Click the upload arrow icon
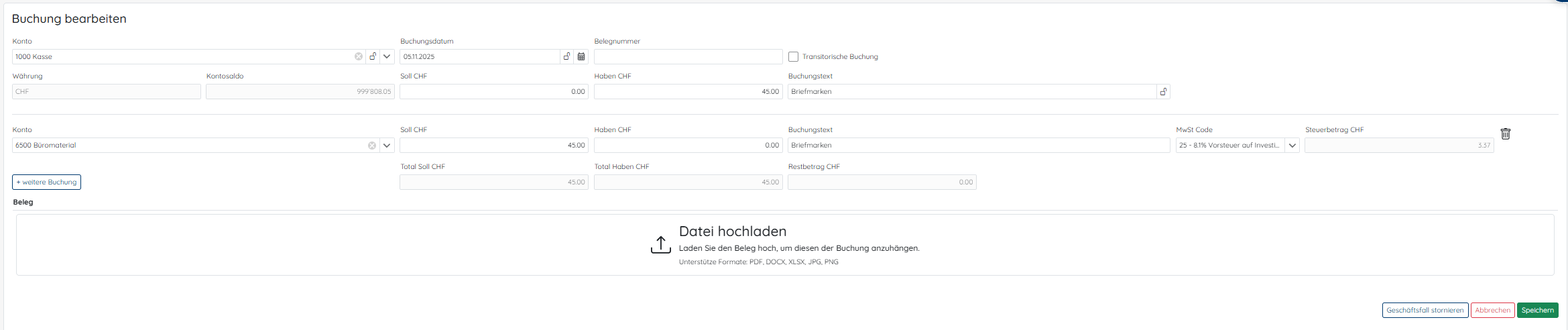The image size is (1568, 330). pyautogui.click(x=660, y=245)
